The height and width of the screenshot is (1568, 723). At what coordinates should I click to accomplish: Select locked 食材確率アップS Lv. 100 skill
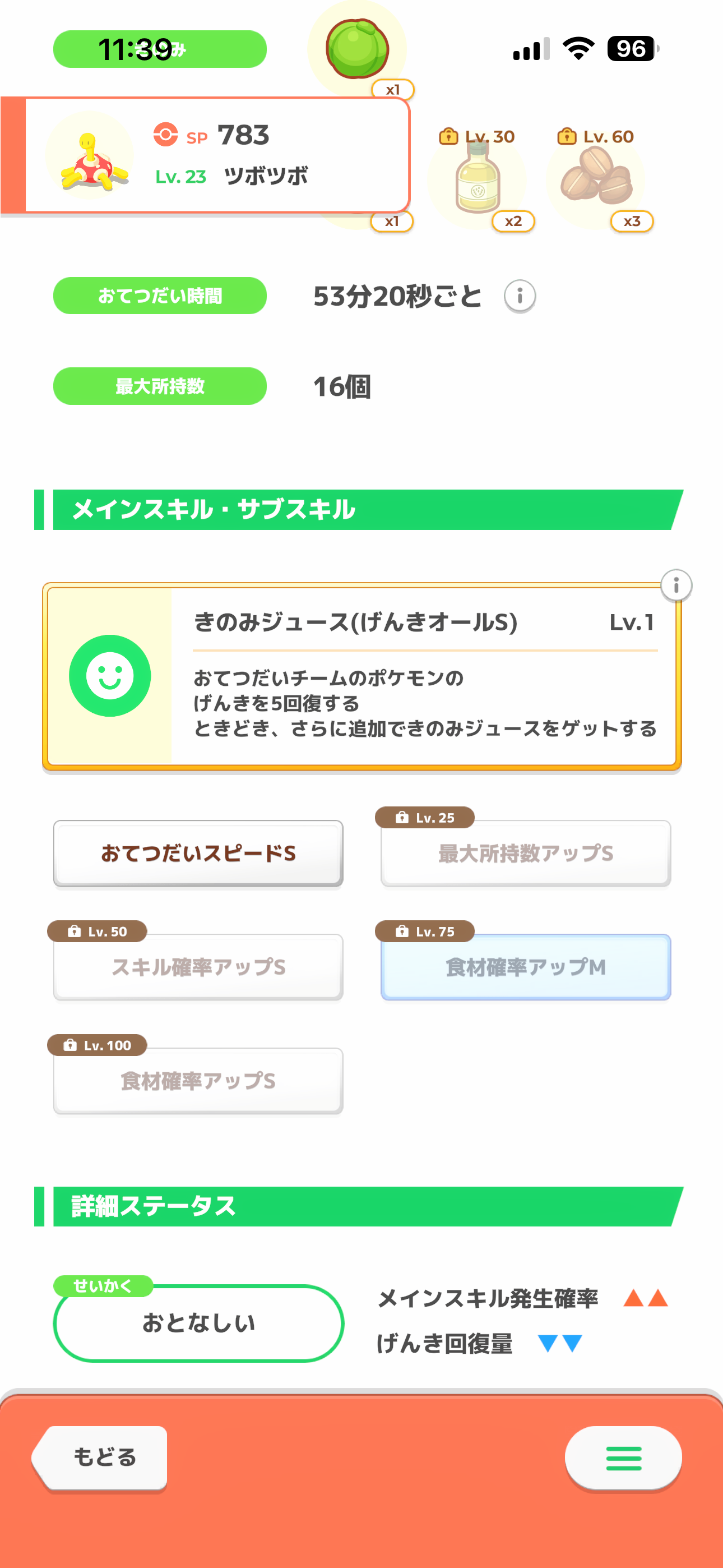pyautogui.click(x=198, y=1081)
